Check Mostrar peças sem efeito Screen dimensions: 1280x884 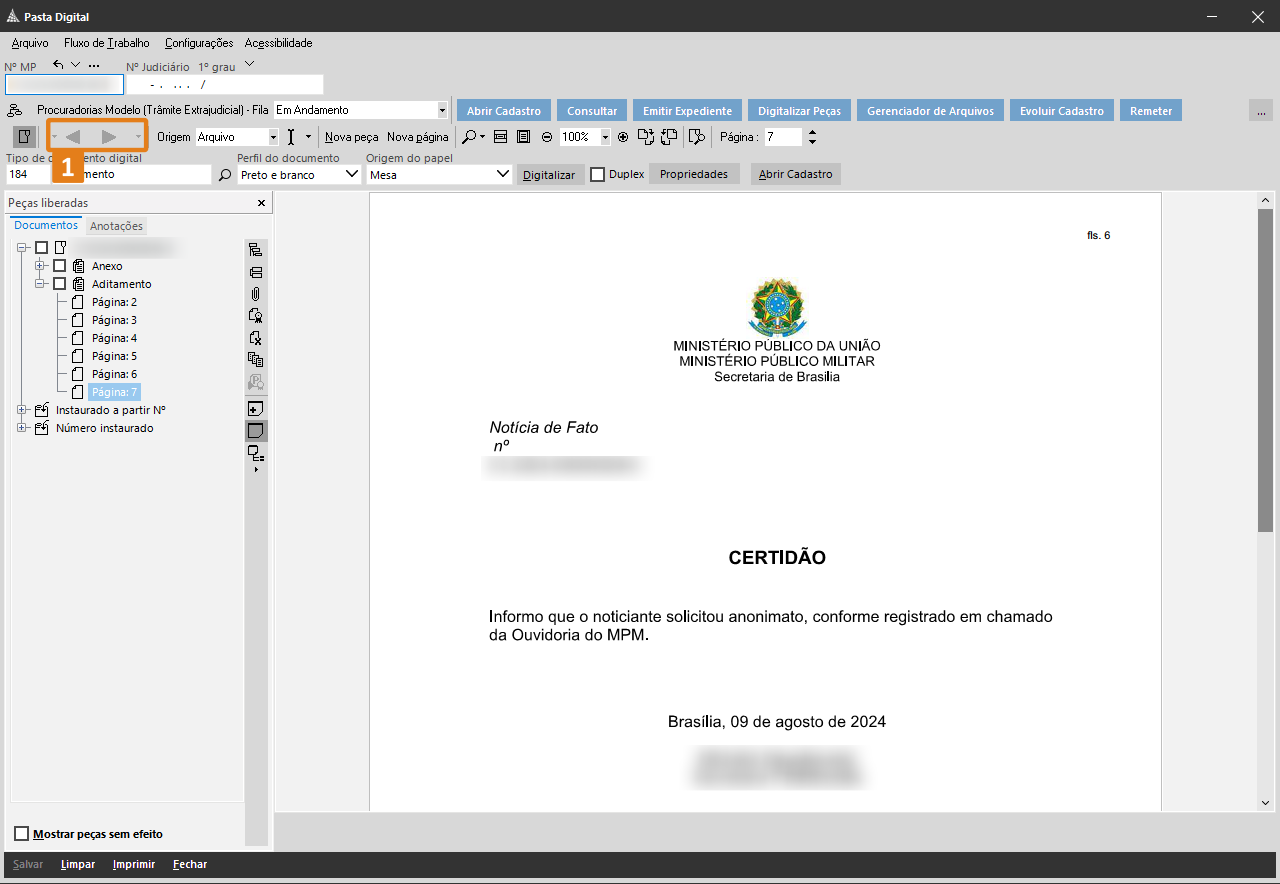[22, 833]
